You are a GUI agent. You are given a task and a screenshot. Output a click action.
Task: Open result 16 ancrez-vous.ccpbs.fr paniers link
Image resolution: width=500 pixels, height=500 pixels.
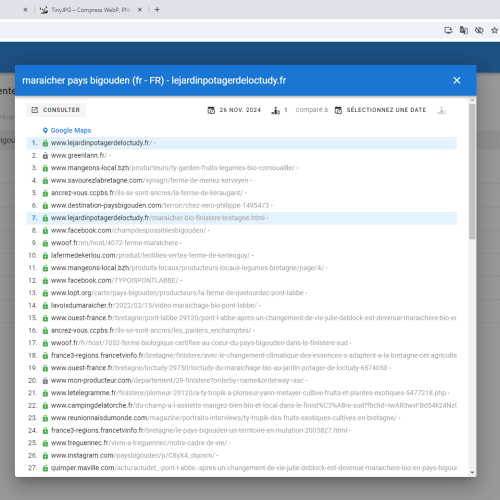click(151, 330)
